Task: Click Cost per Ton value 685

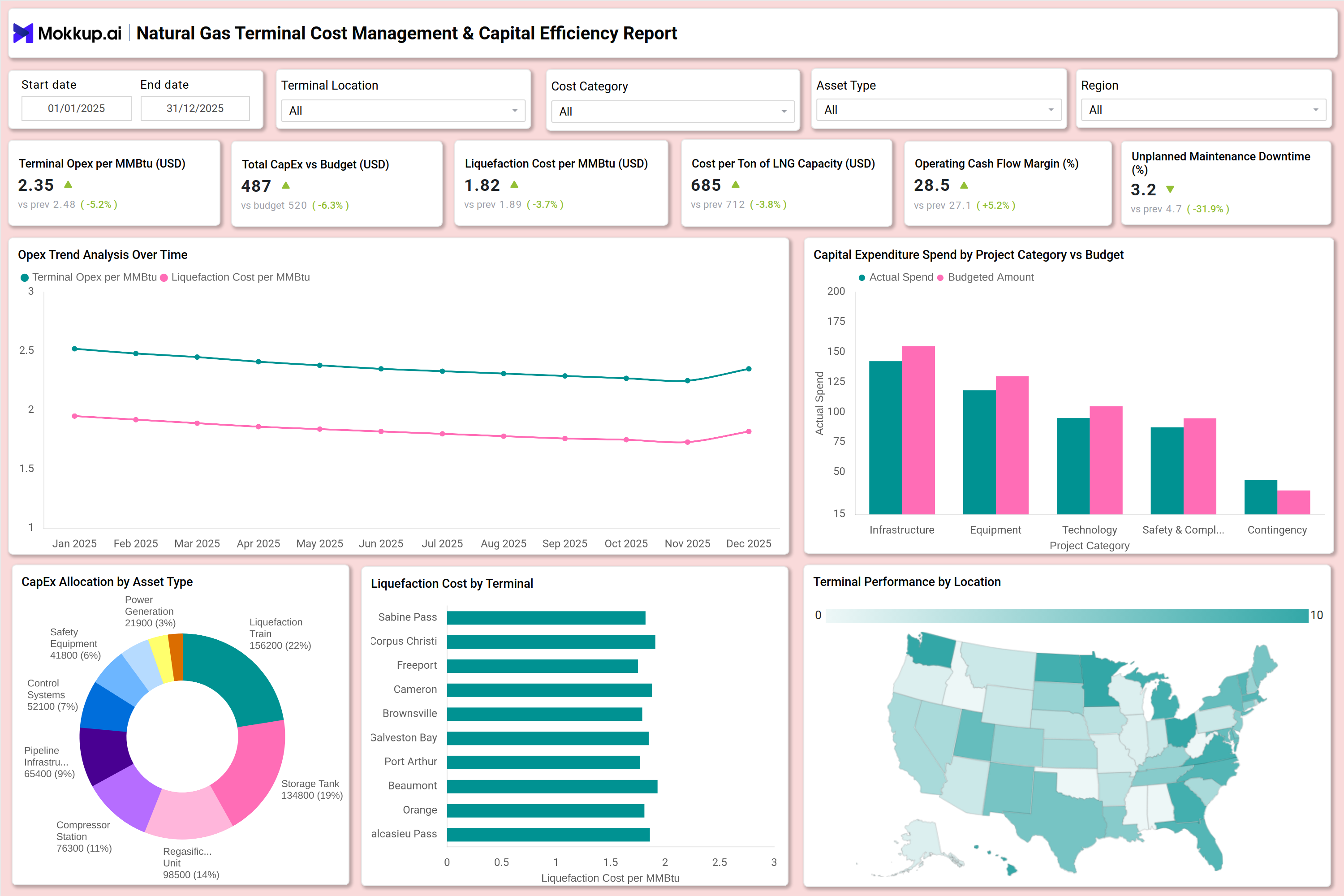Action: pos(706,185)
